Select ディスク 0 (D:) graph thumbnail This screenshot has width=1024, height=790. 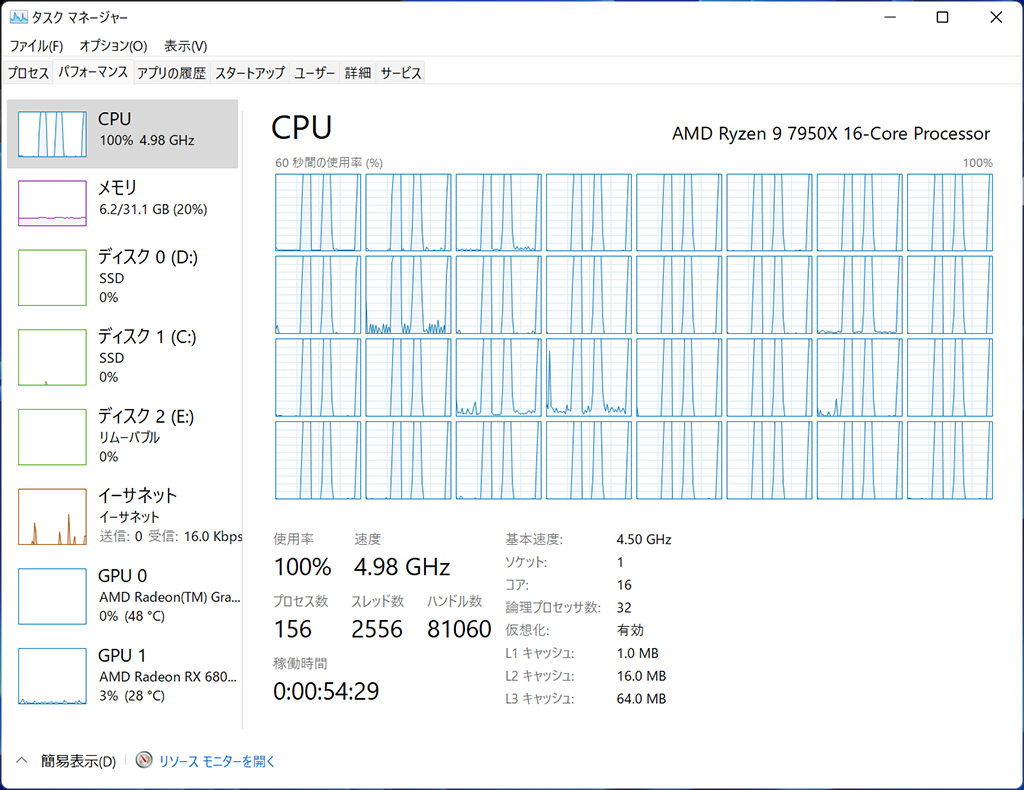(x=52, y=277)
